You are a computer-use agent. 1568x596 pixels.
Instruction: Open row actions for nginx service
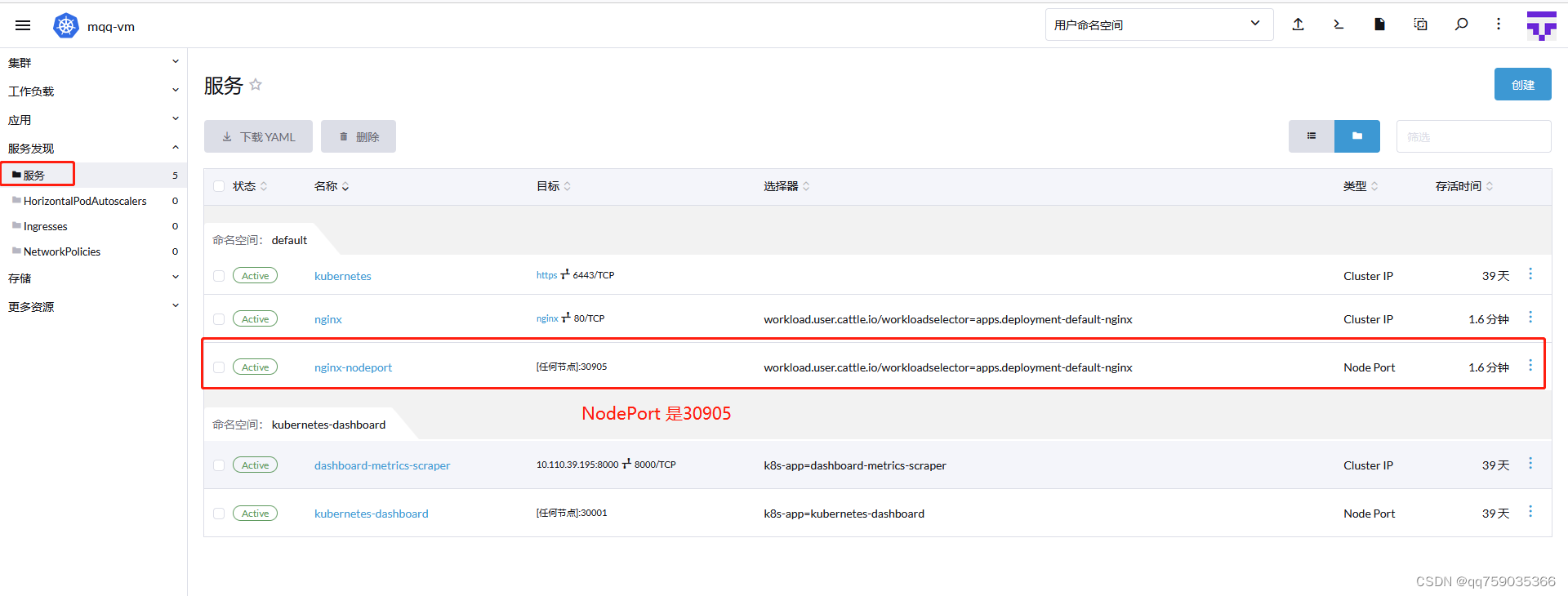point(1530,318)
